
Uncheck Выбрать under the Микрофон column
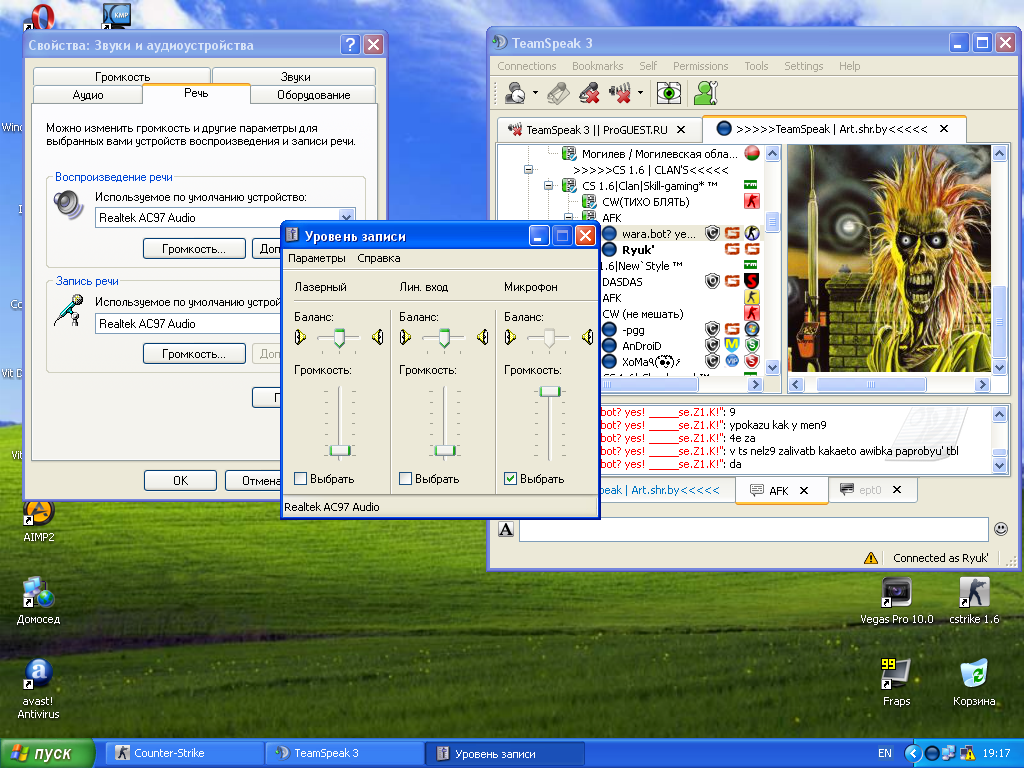(511, 479)
